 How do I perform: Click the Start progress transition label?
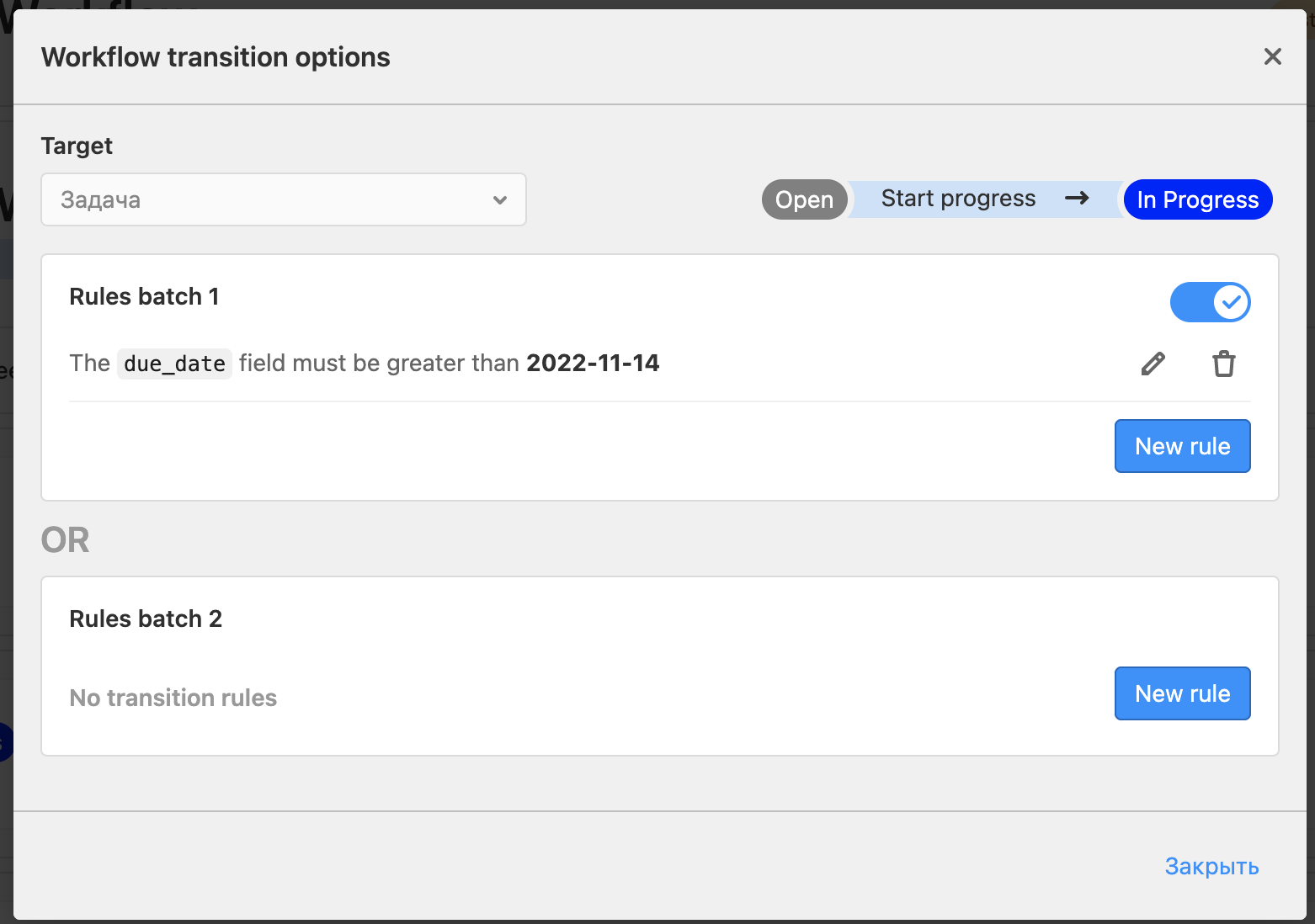click(958, 199)
